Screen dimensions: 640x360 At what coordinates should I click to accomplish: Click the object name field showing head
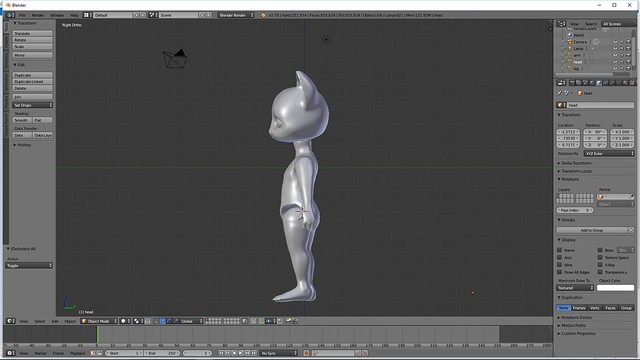[600, 105]
